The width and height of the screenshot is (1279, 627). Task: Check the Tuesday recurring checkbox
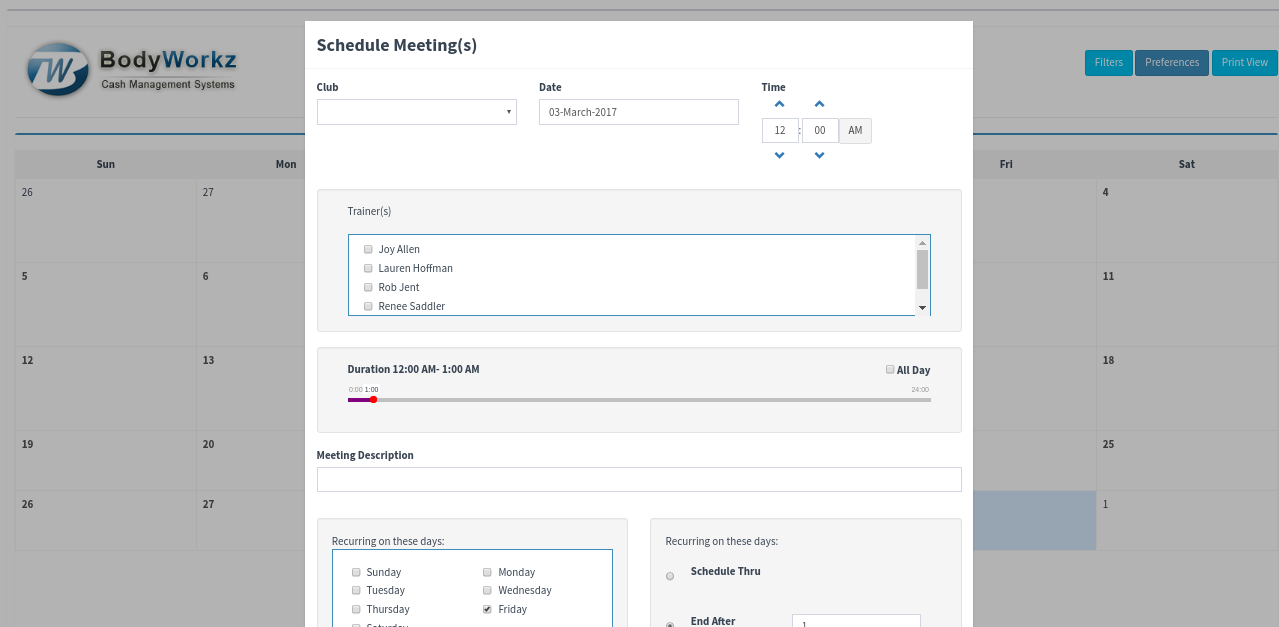(x=356, y=590)
